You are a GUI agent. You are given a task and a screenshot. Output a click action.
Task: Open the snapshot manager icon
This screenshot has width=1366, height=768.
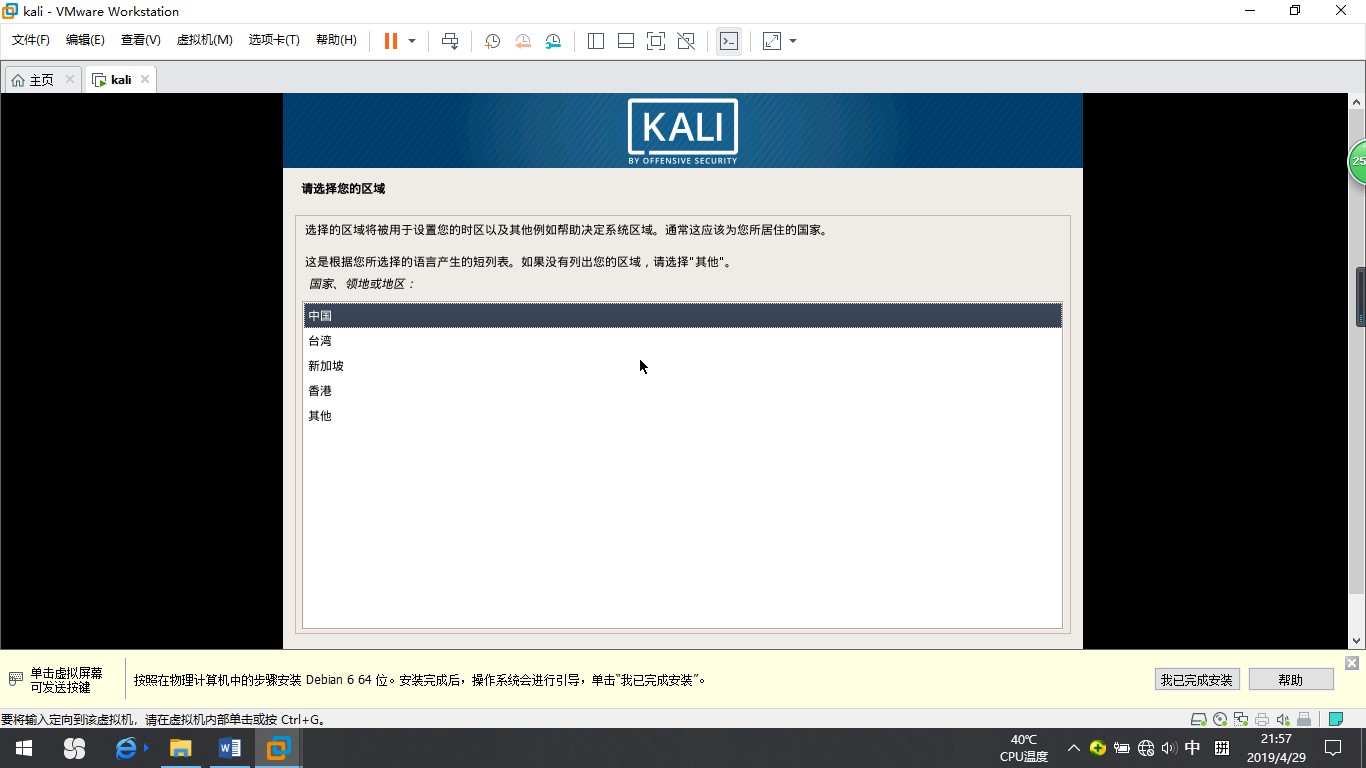(x=553, y=41)
